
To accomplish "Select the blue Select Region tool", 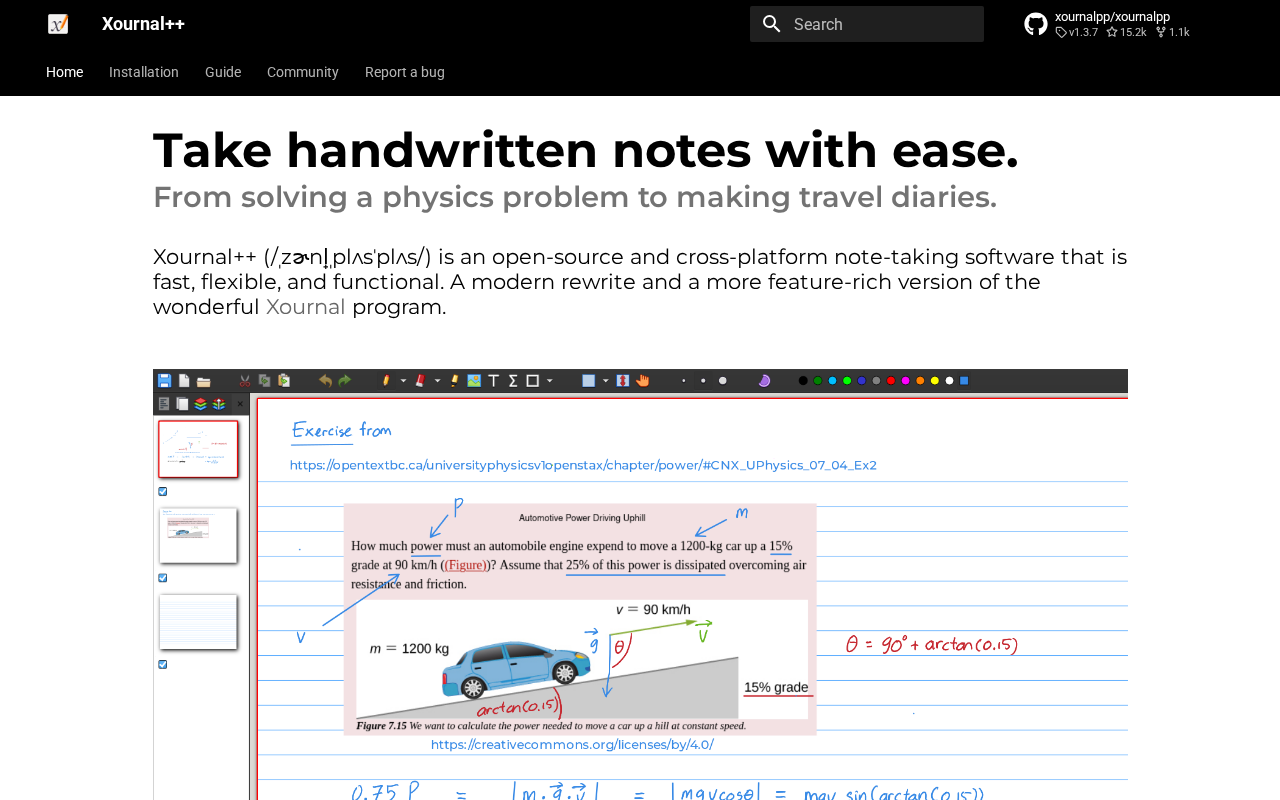I will click(x=588, y=381).
